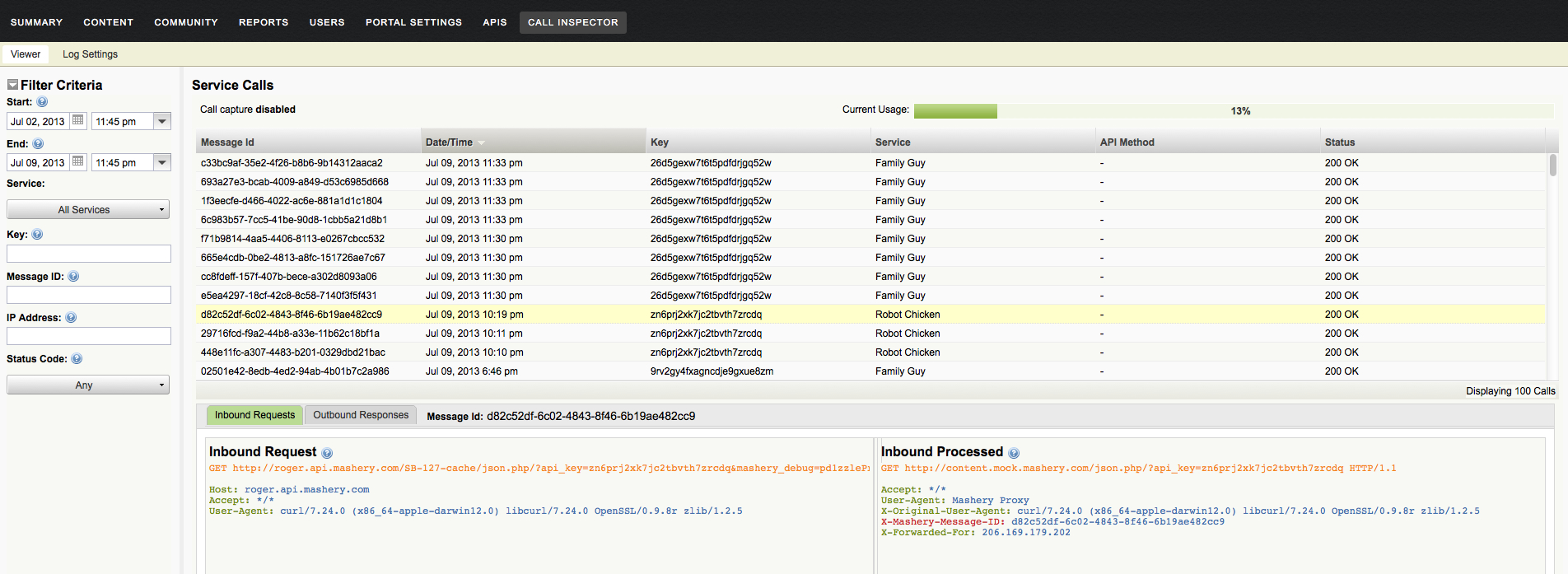This screenshot has width=1568, height=574.
Task: Go to Content menu
Action: pyautogui.click(x=108, y=22)
